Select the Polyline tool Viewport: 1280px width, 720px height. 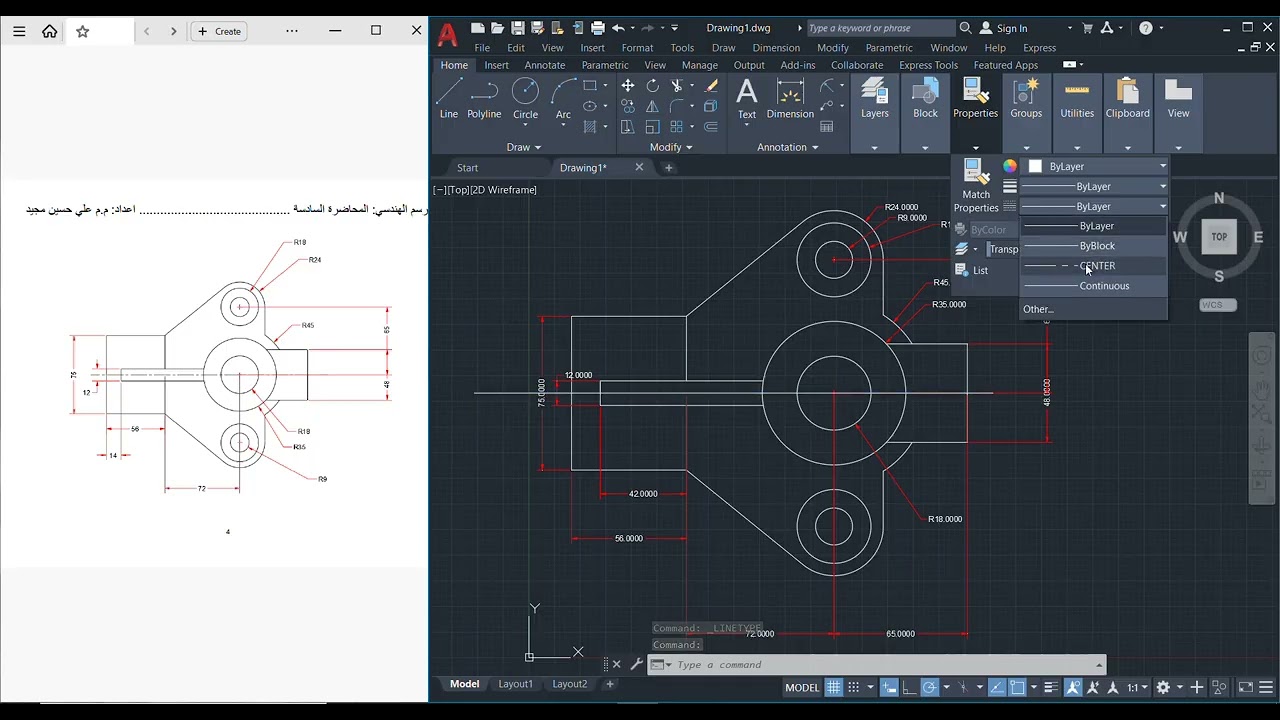pos(484,98)
